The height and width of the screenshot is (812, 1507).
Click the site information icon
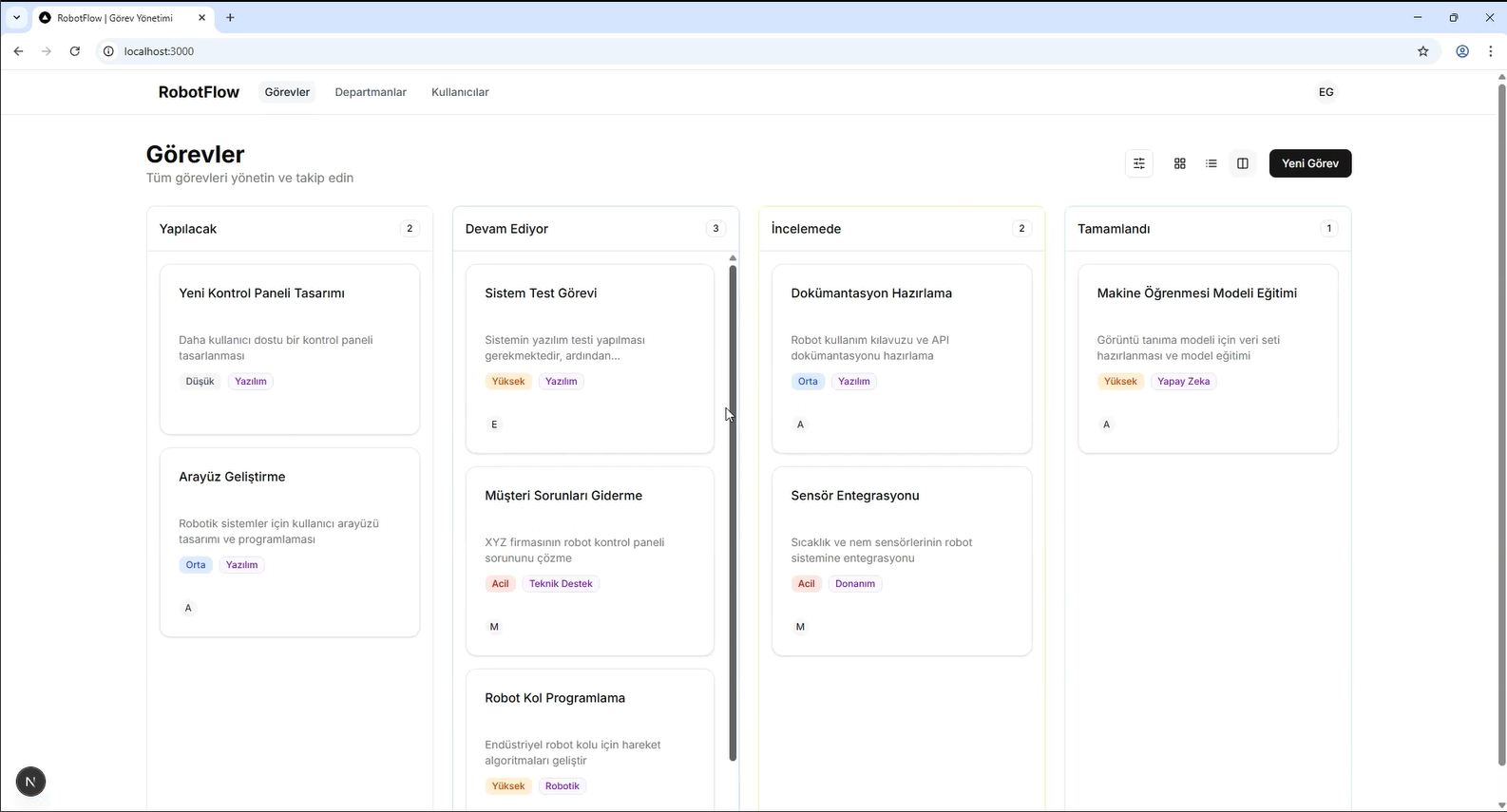[x=108, y=51]
